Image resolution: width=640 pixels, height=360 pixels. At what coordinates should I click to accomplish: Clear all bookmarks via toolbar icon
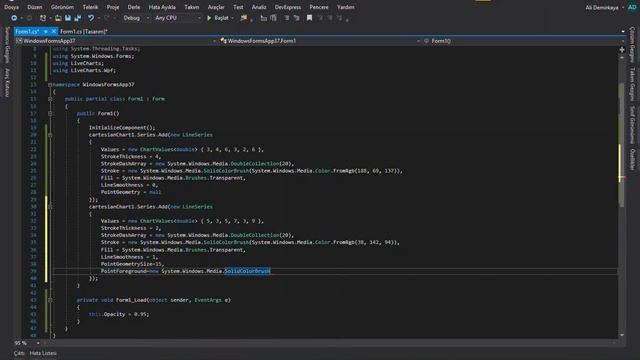[x=340, y=18]
